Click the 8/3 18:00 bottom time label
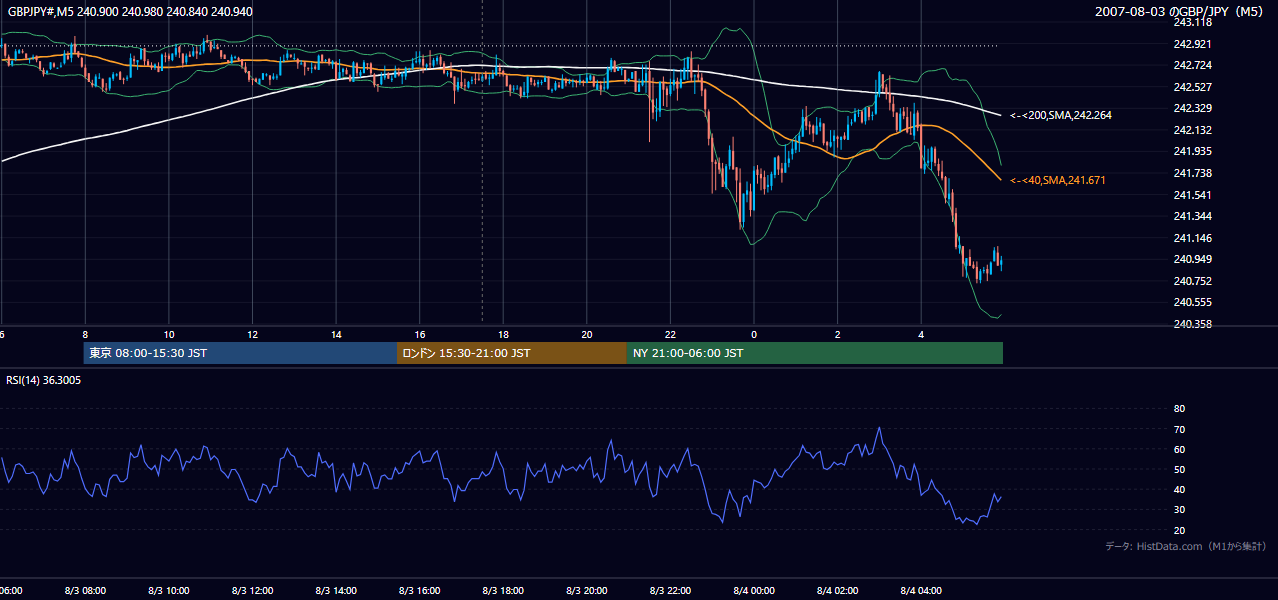The height and width of the screenshot is (600, 1278). [503, 591]
